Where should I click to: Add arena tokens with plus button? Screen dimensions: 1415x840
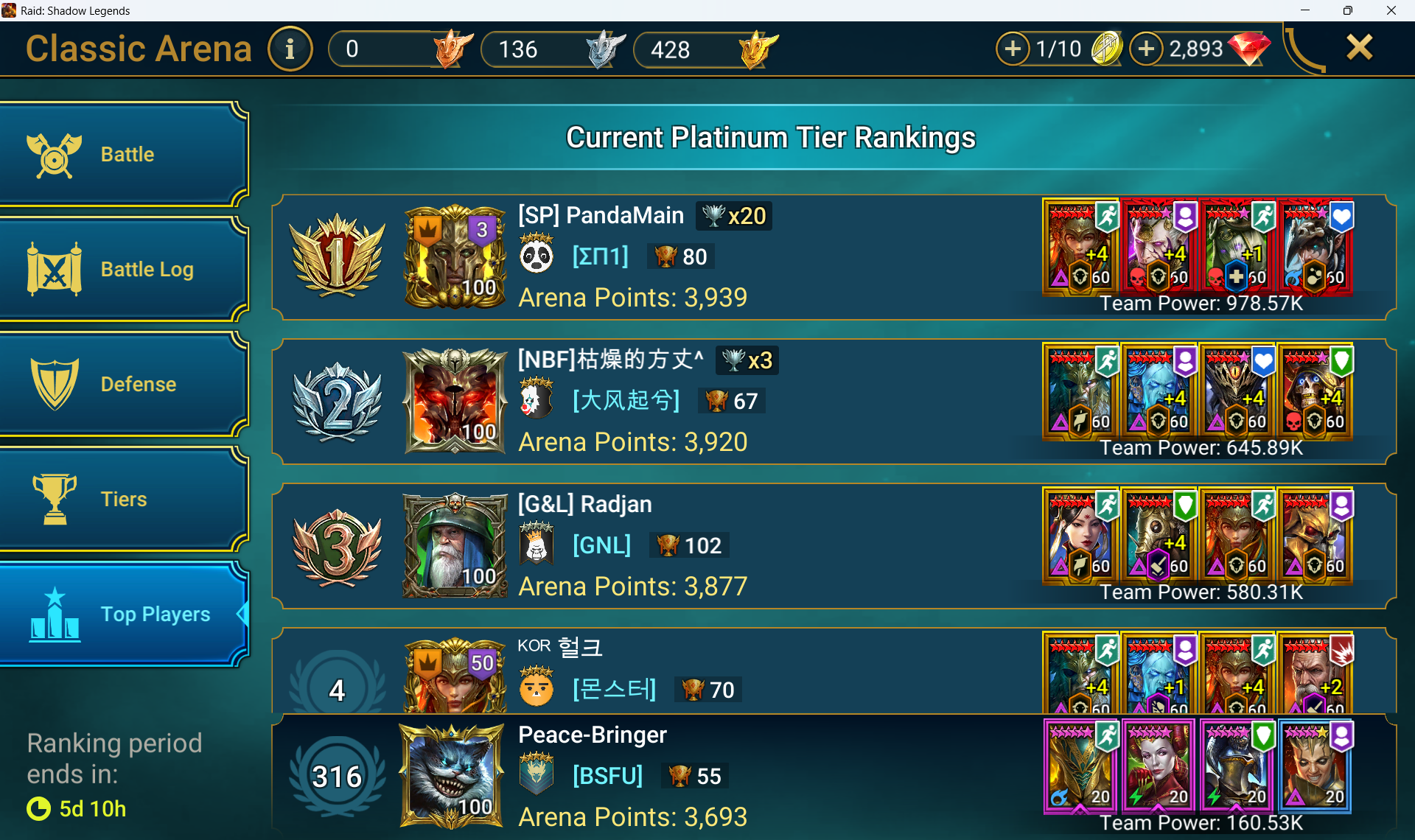1013,49
